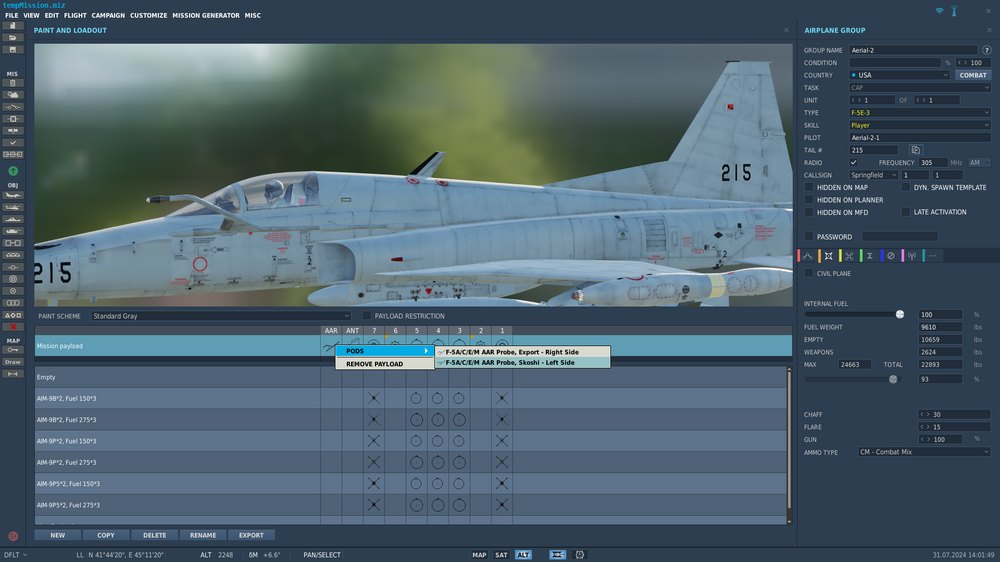This screenshot has height=562, width=1000.
Task: Adjust the total weight percentage slider handle
Action: click(x=893, y=380)
